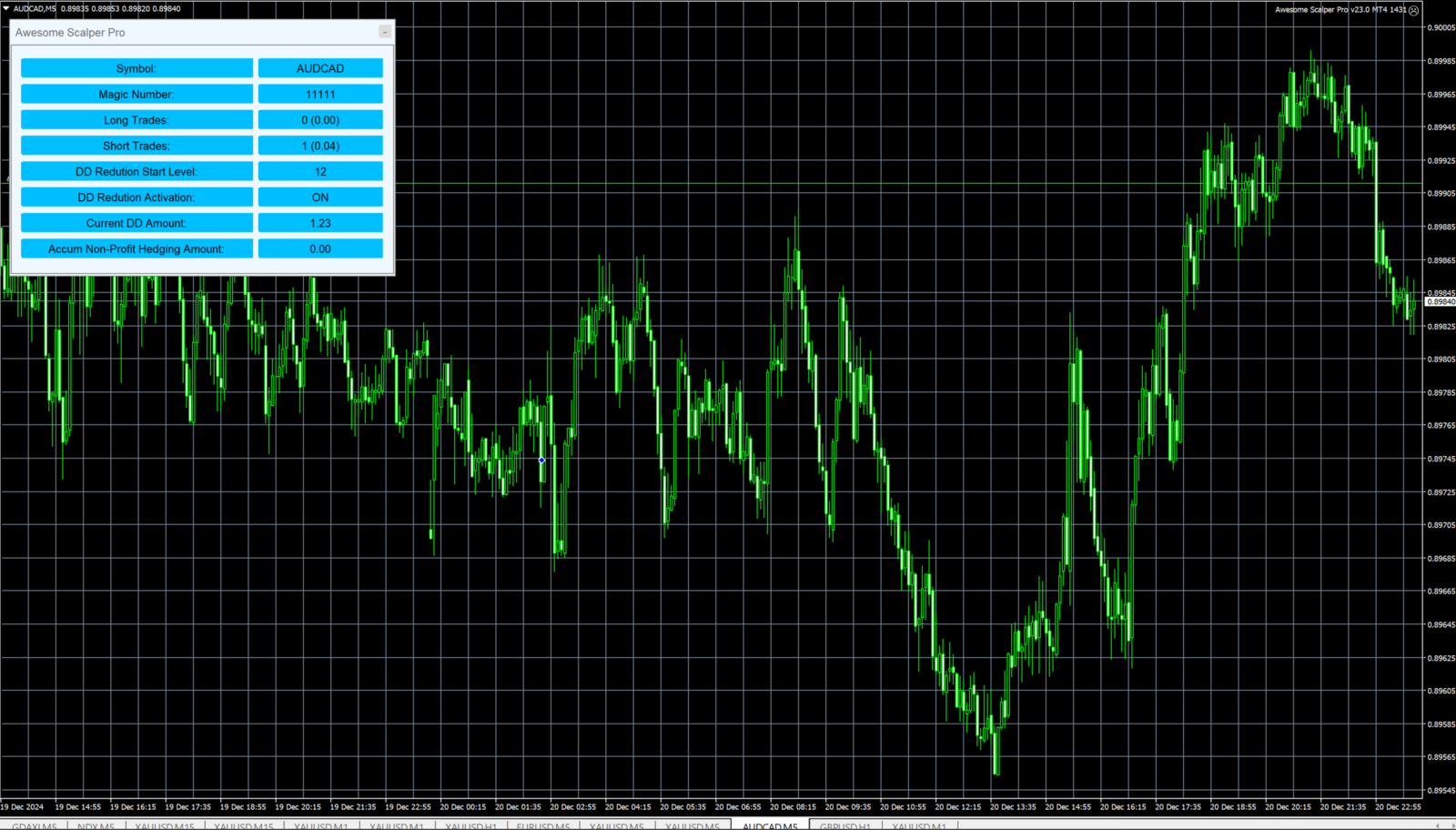Click the sad face expert advisor icon
Image resolution: width=1456 pixels, height=830 pixels.
pyautogui.click(x=1413, y=10)
